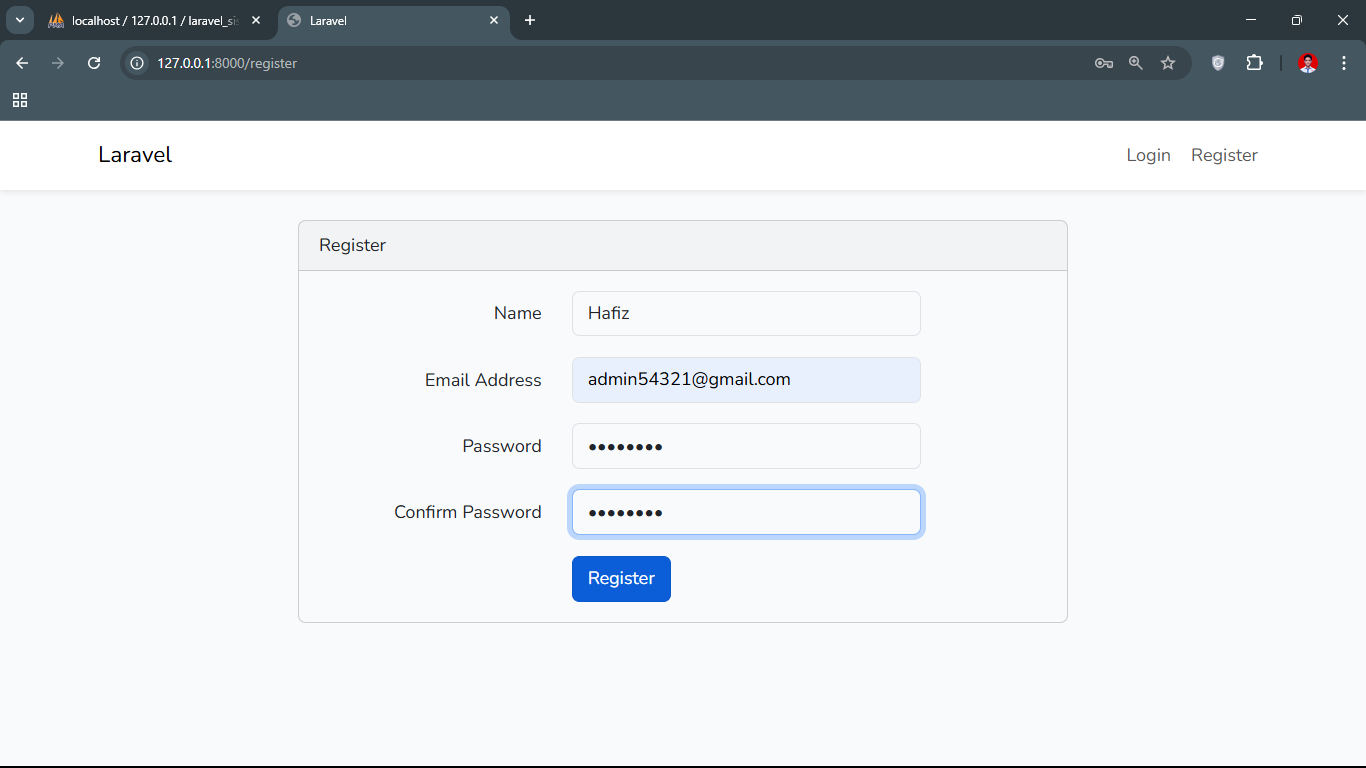The height and width of the screenshot is (768, 1366).
Task: Click the apps grid icon in bookmarks bar
Action: tap(20, 100)
